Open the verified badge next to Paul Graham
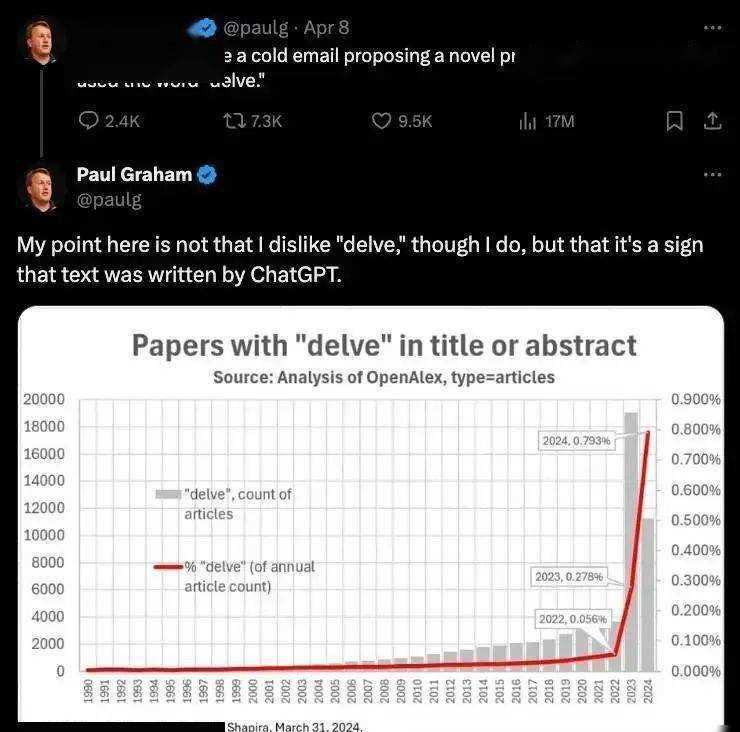The image size is (740, 732). pyautogui.click(x=206, y=175)
